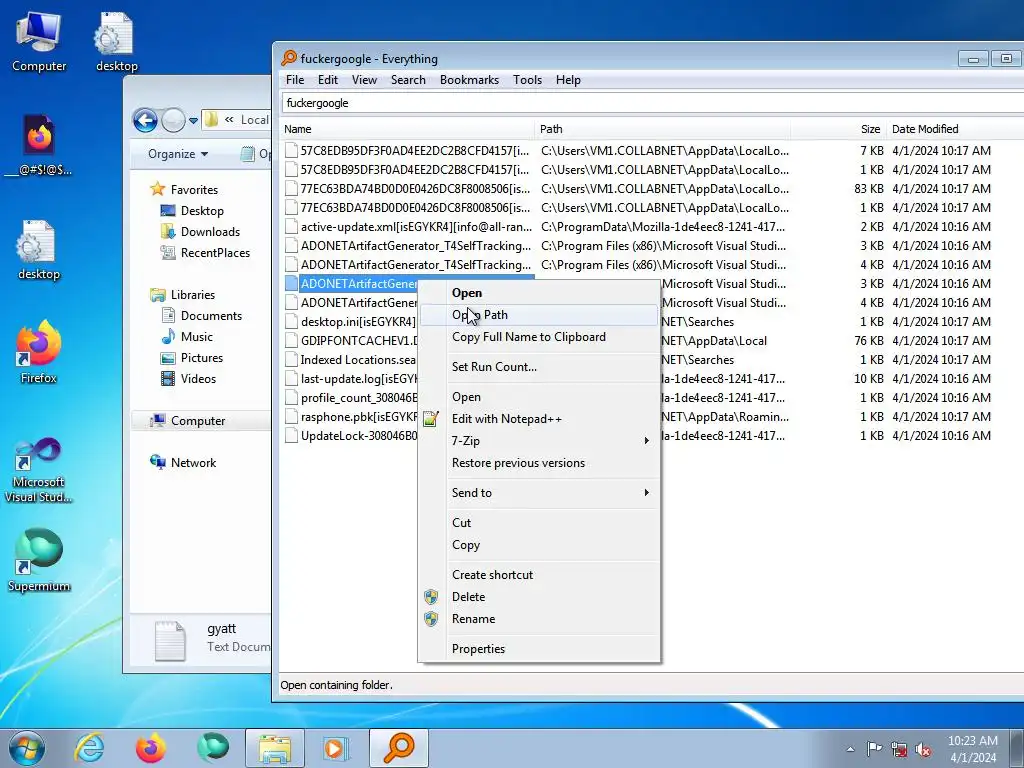Show hidden system tray icons

(850, 749)
